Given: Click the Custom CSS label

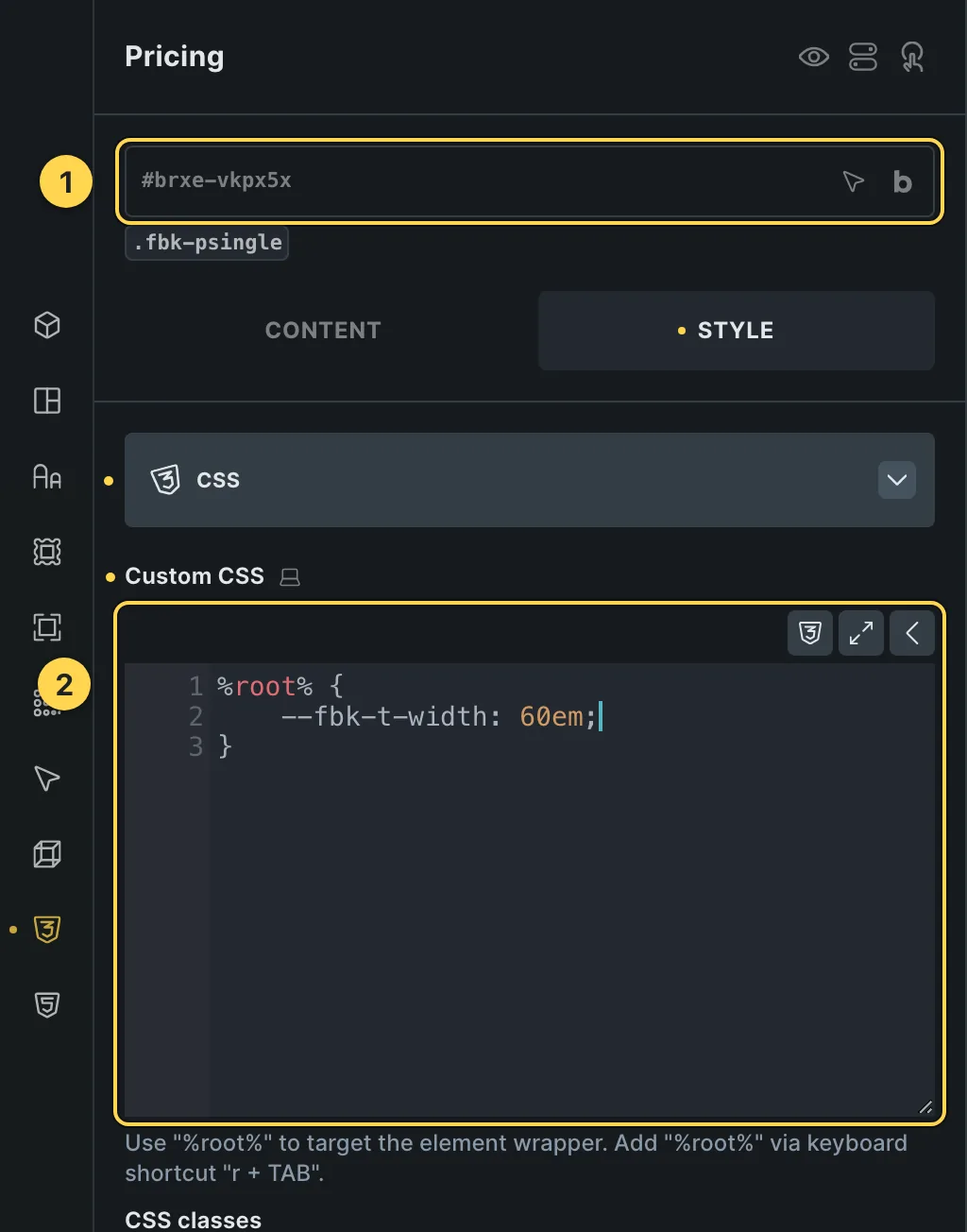Looking at the screenshot, I should [195, 576].
